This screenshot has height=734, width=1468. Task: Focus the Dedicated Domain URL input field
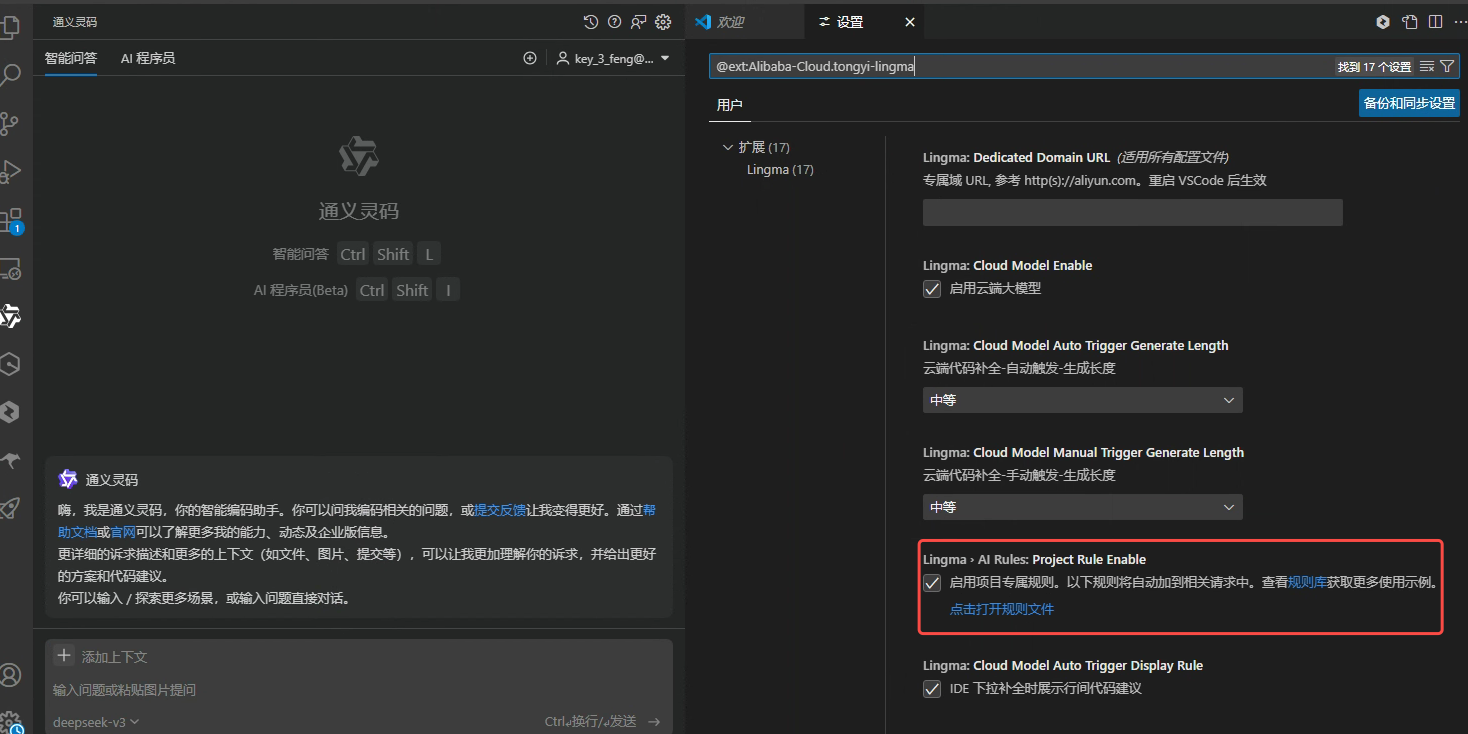point(1132,212)
